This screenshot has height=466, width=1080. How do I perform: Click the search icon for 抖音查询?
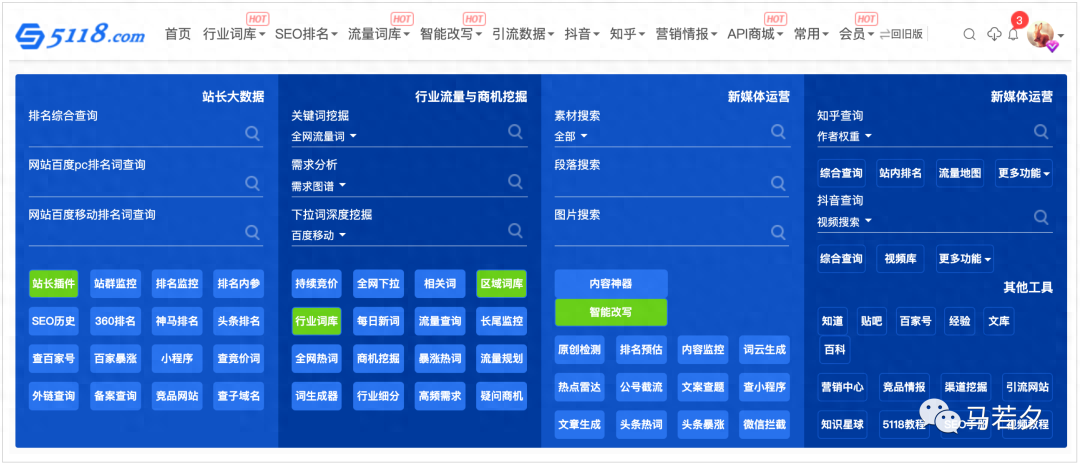pyautogui.click(x=1041, y=217)
